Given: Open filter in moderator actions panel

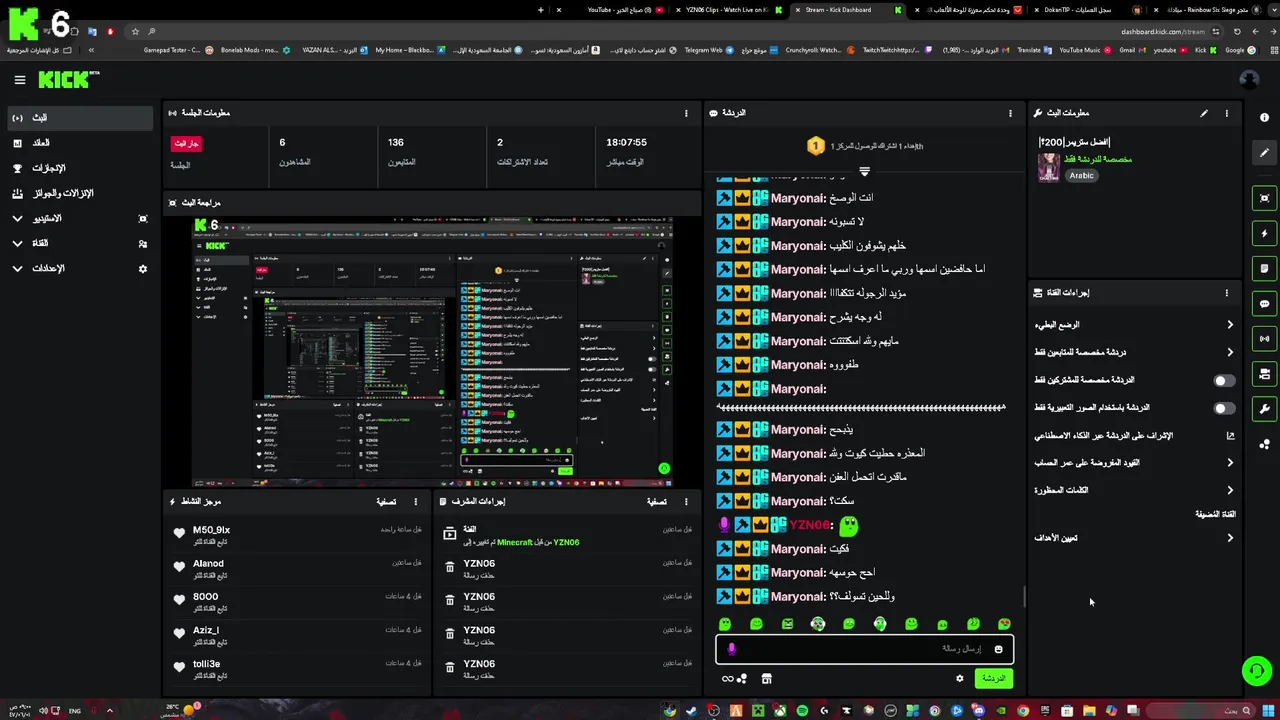Looking at the screenshot, I should [656, 502].
